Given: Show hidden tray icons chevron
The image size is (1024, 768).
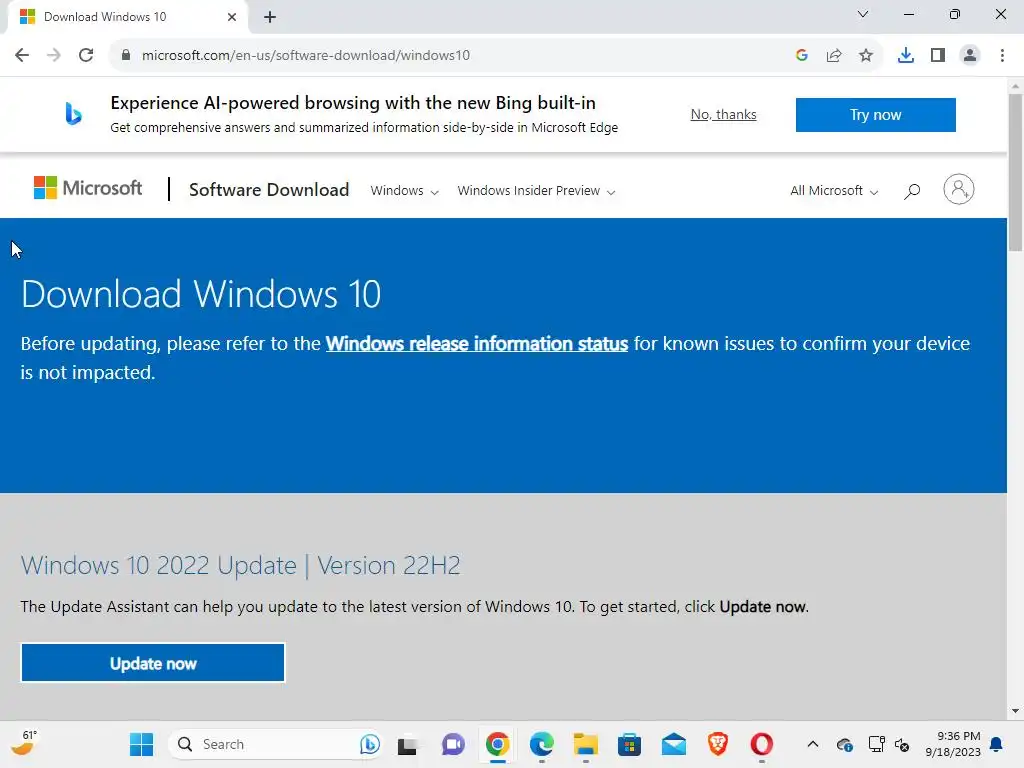Looking at the screenshot, I should coord(812,744).
